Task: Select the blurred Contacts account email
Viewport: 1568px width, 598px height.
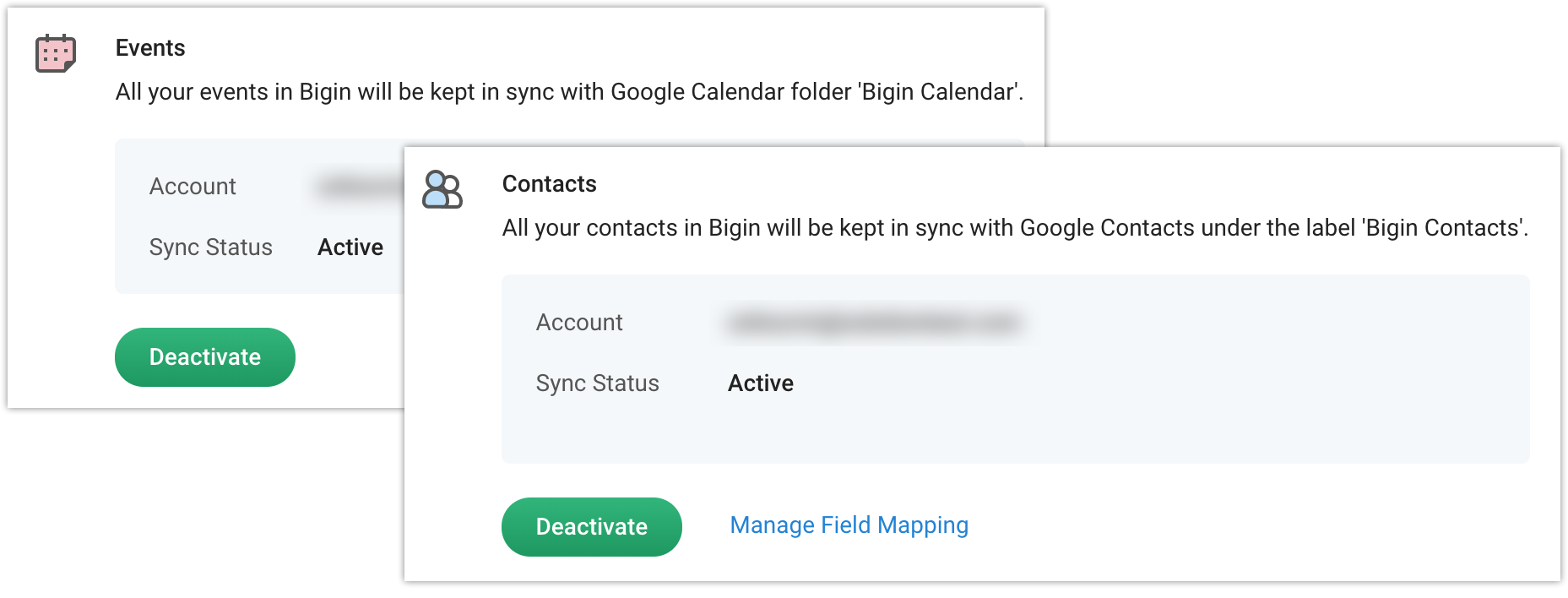Action: tap(874, 323)
